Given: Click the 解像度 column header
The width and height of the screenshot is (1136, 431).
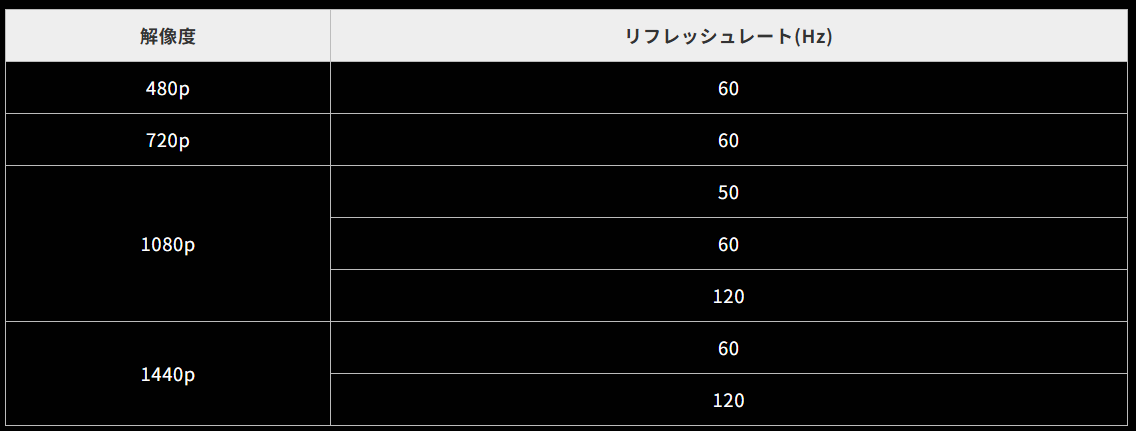Looking at the screenshot, I should pos(168,37).
